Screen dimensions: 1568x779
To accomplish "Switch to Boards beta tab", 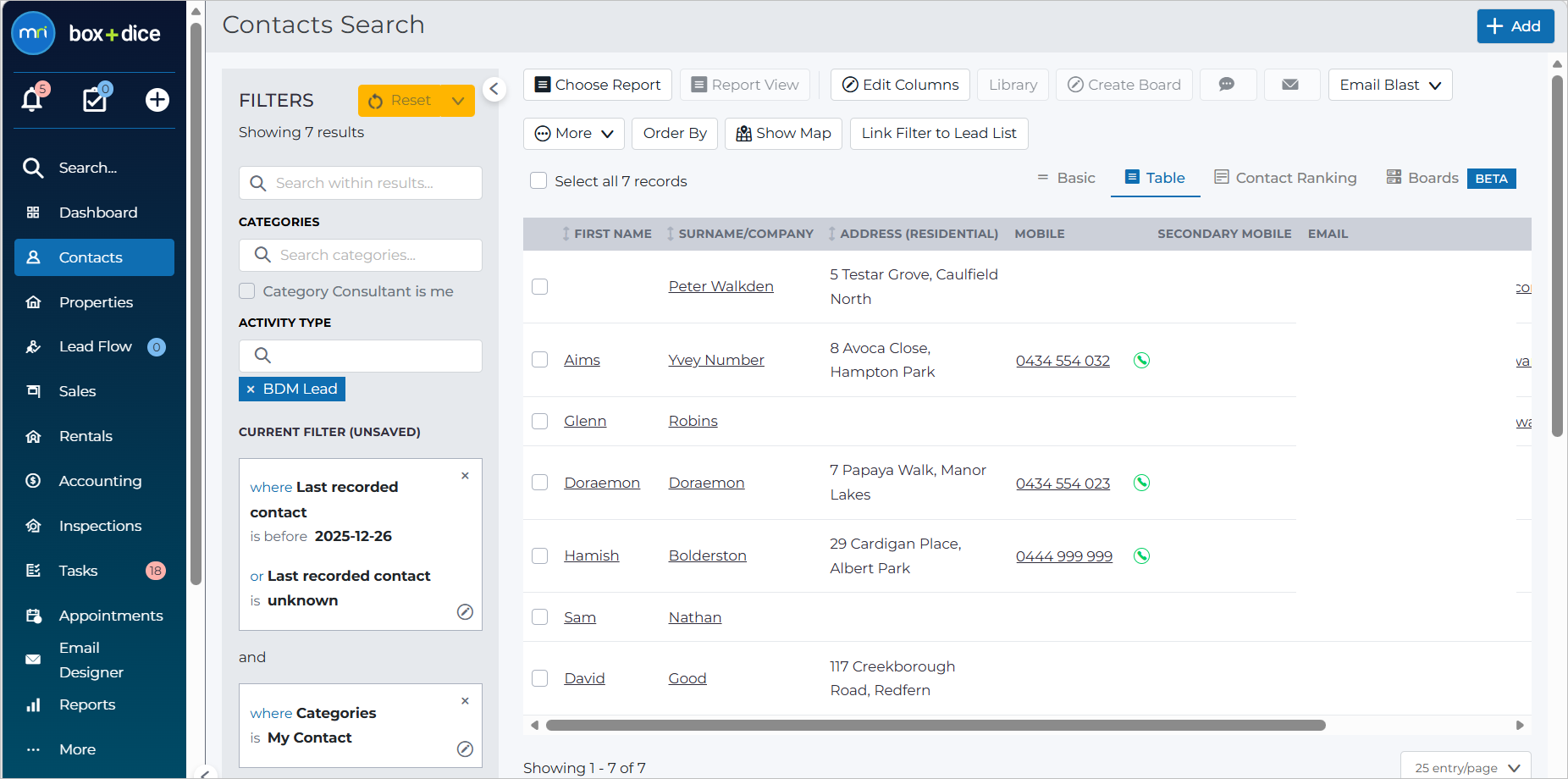I will coord(1450,178).
